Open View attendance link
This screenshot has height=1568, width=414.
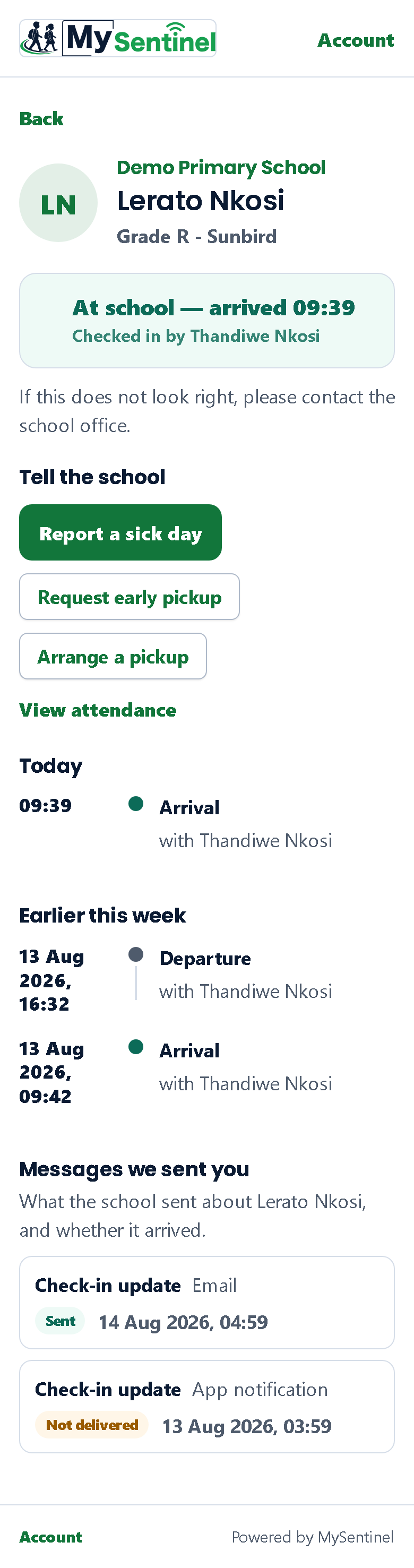(98, 710)
